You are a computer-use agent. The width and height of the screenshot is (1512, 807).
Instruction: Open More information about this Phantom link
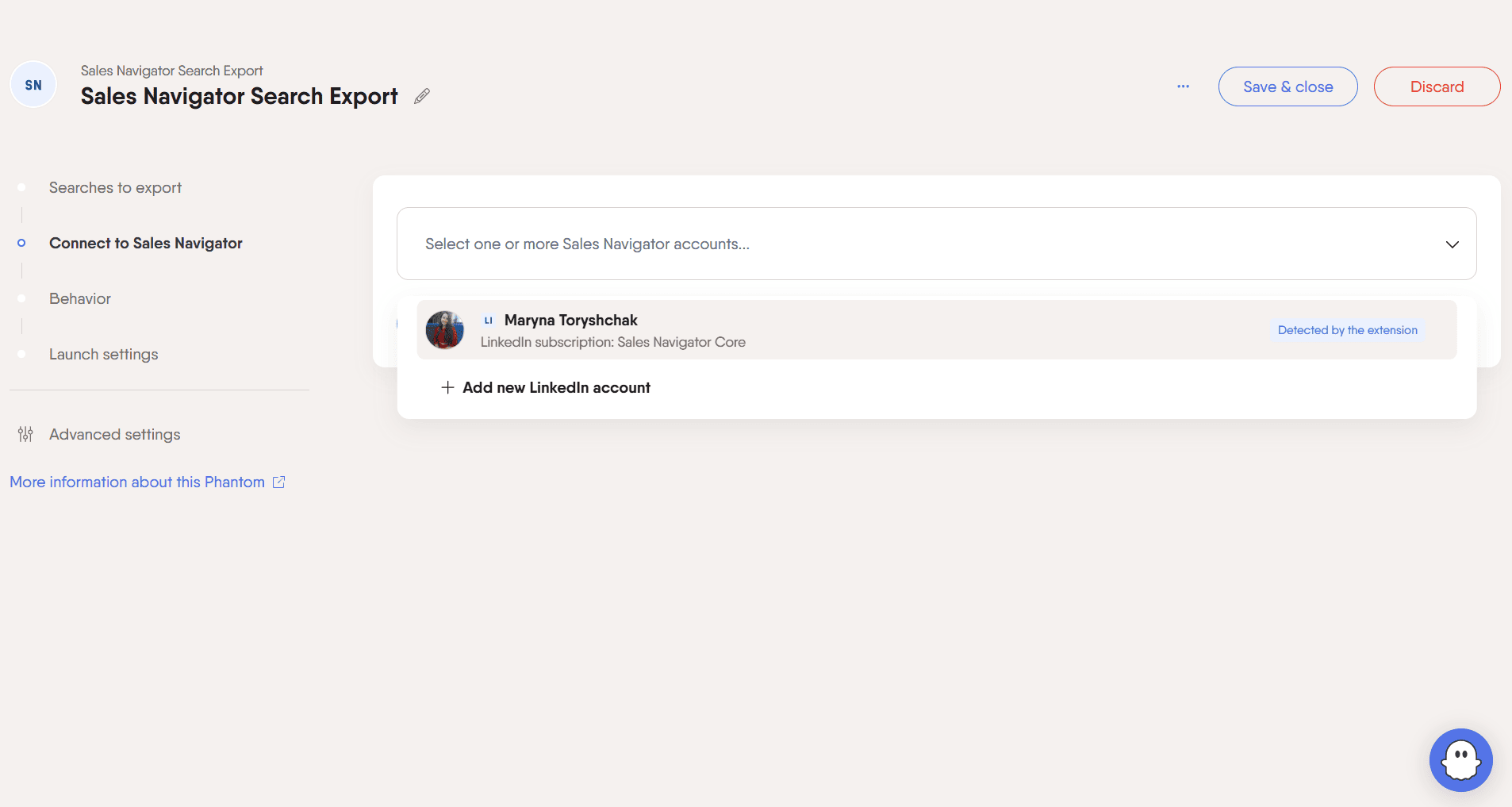[137, 482]
